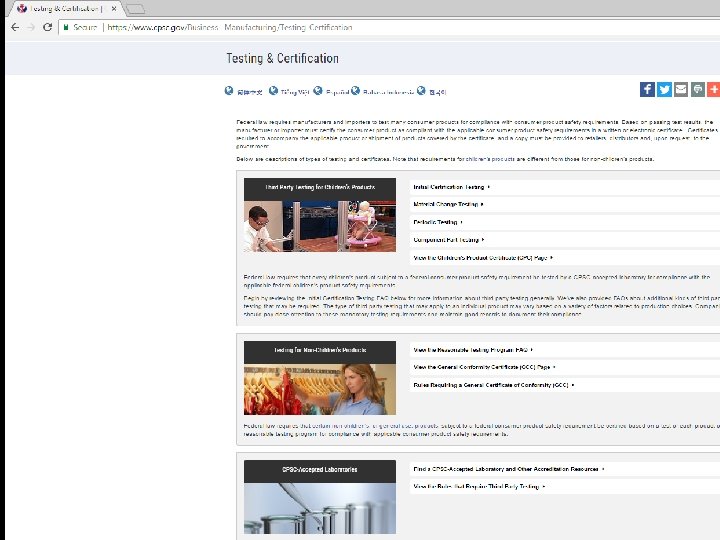View the General Conformity Certificate (GCC) Page
Screen dimensions: 720x540
(565, 367)
